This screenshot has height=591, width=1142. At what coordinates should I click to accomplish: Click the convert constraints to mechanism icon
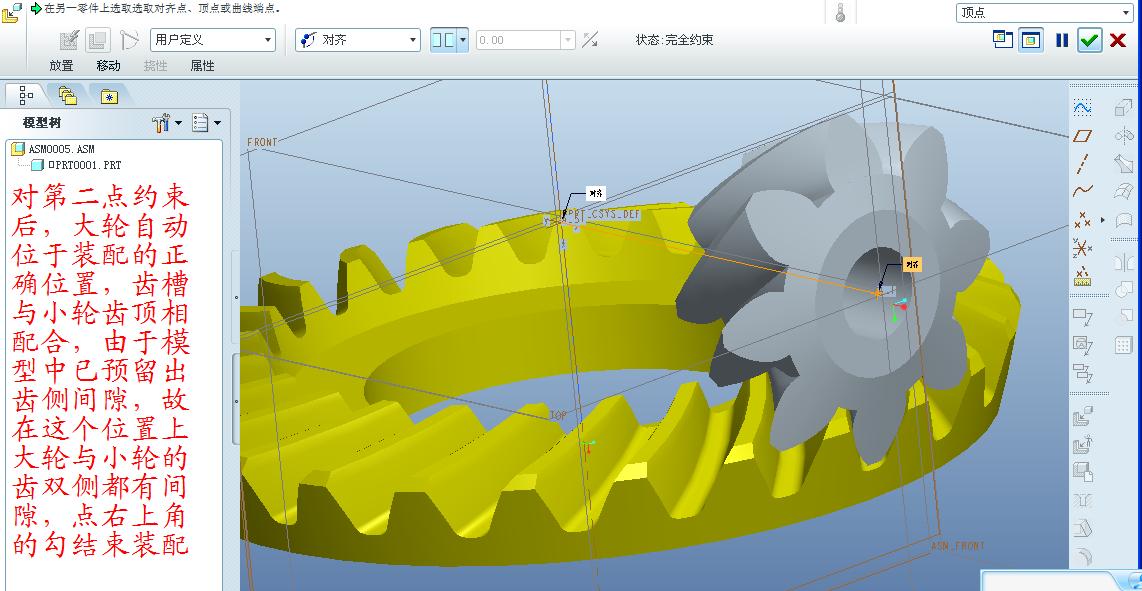tap(129, 40)
